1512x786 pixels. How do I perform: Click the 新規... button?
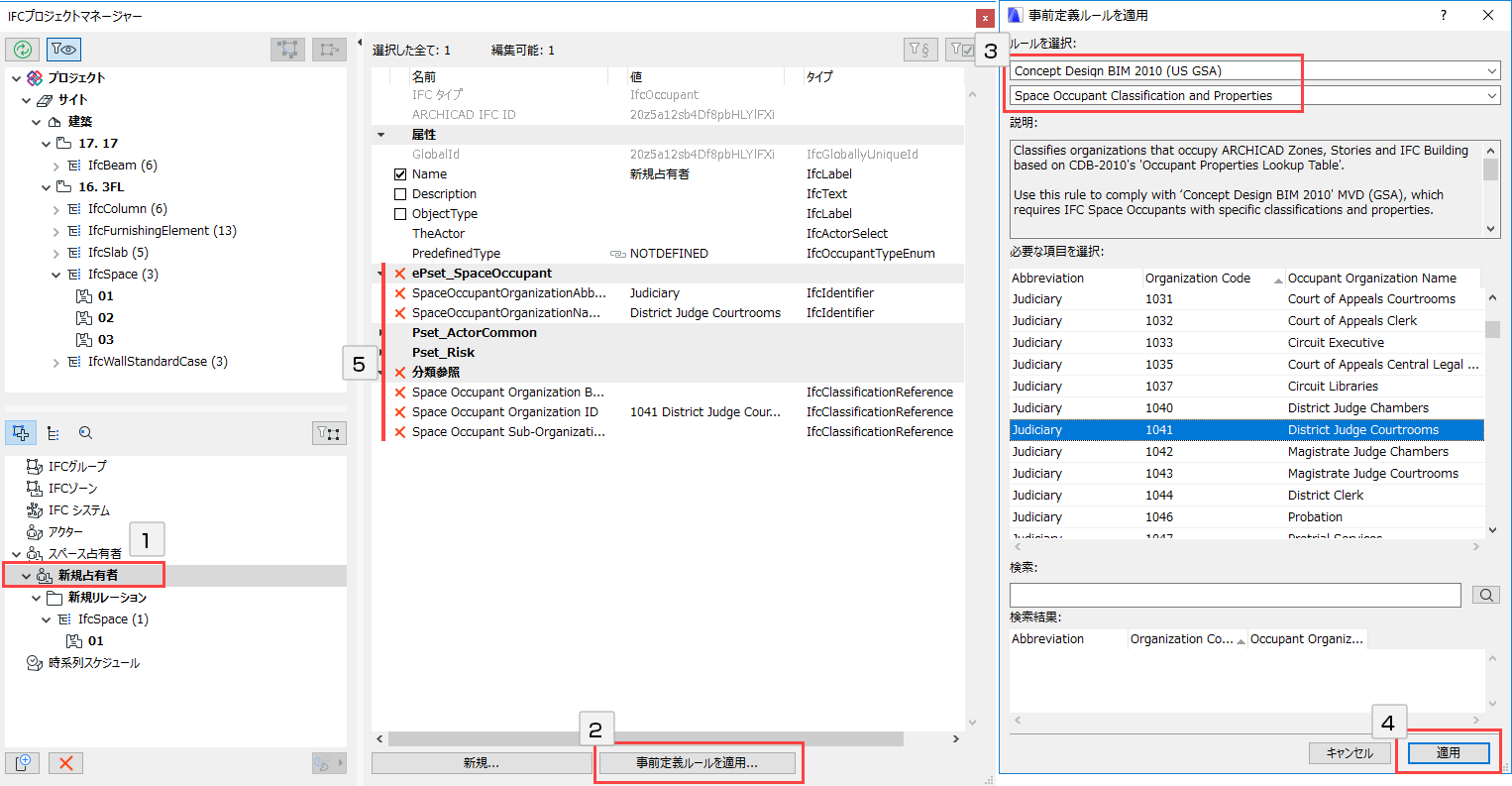(482, 763)
